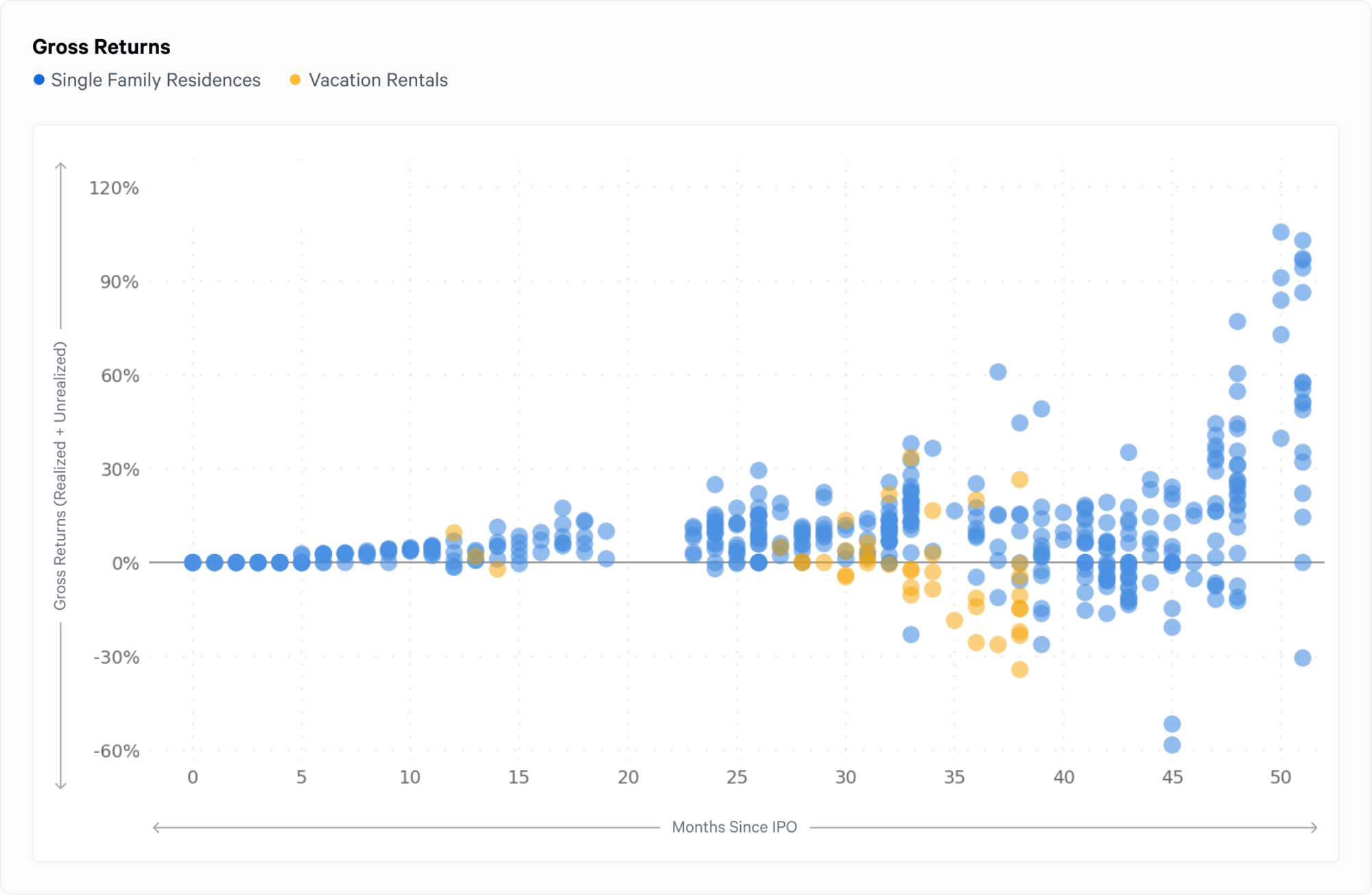Viewport: 1372px width, 895px height.
Task: Click the blue Single Family Residences legend dot
Action: (39, 80)
